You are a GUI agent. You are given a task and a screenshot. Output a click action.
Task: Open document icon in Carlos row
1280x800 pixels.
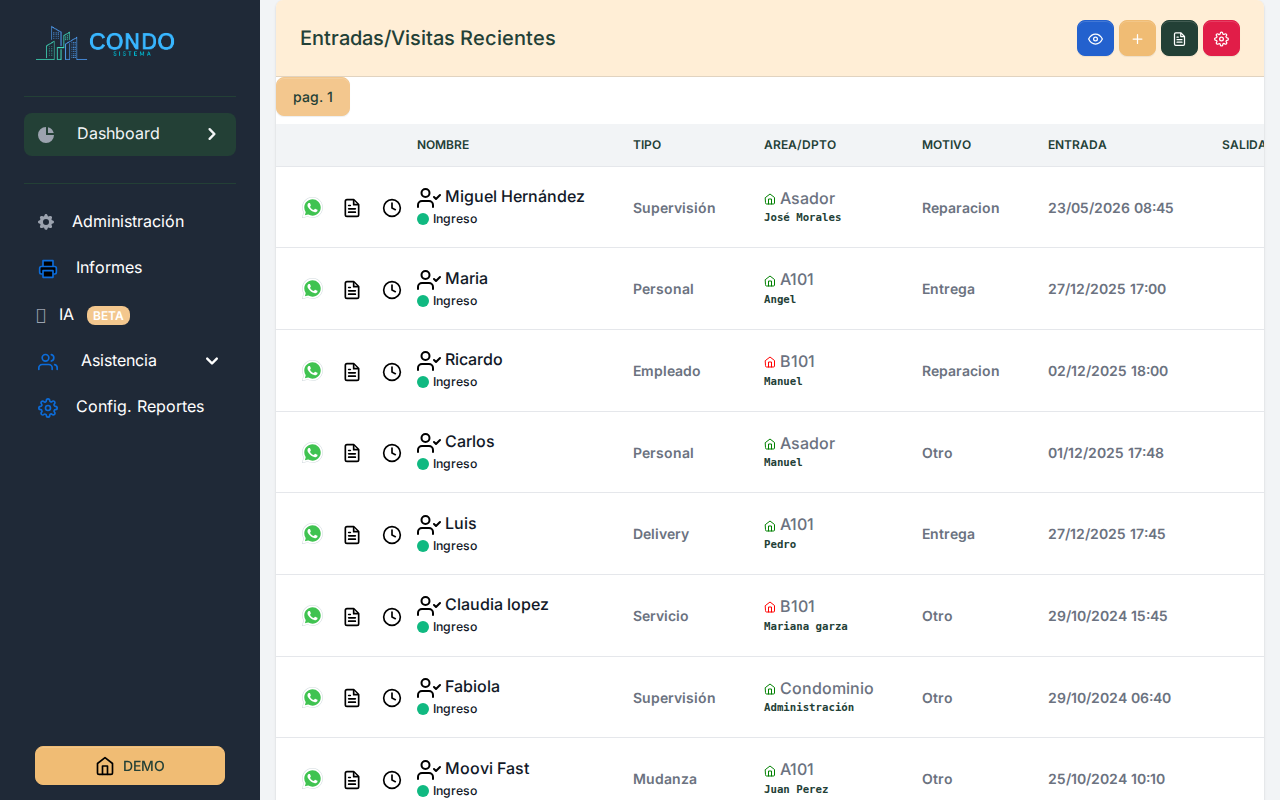point(352,453)
